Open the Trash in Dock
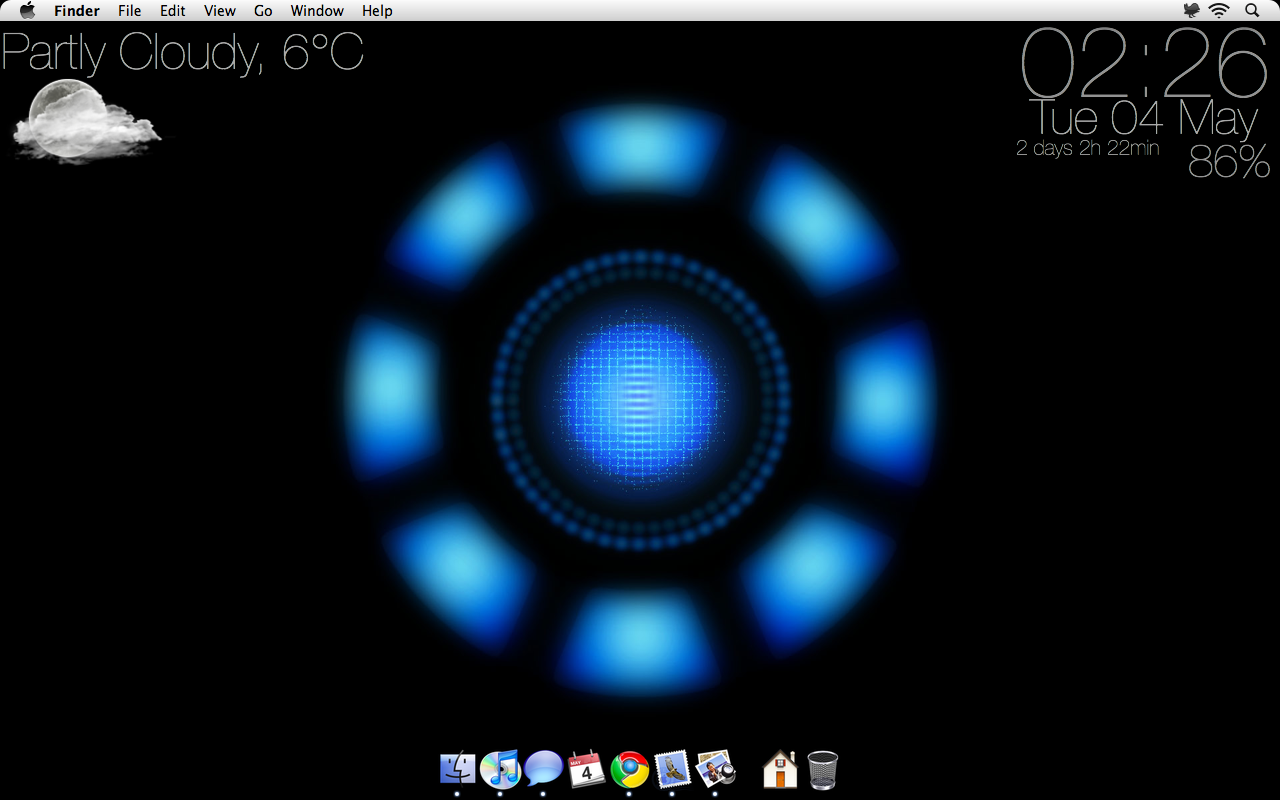 point(823,770)
